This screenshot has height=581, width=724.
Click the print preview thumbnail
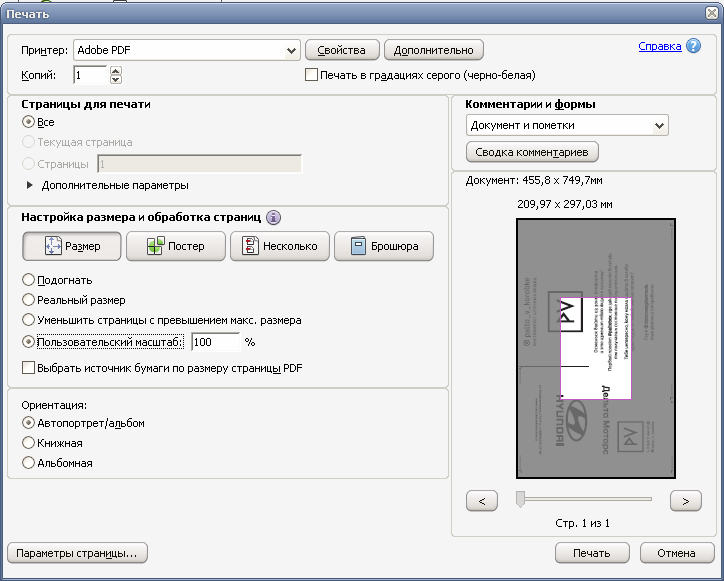point(596,348)
